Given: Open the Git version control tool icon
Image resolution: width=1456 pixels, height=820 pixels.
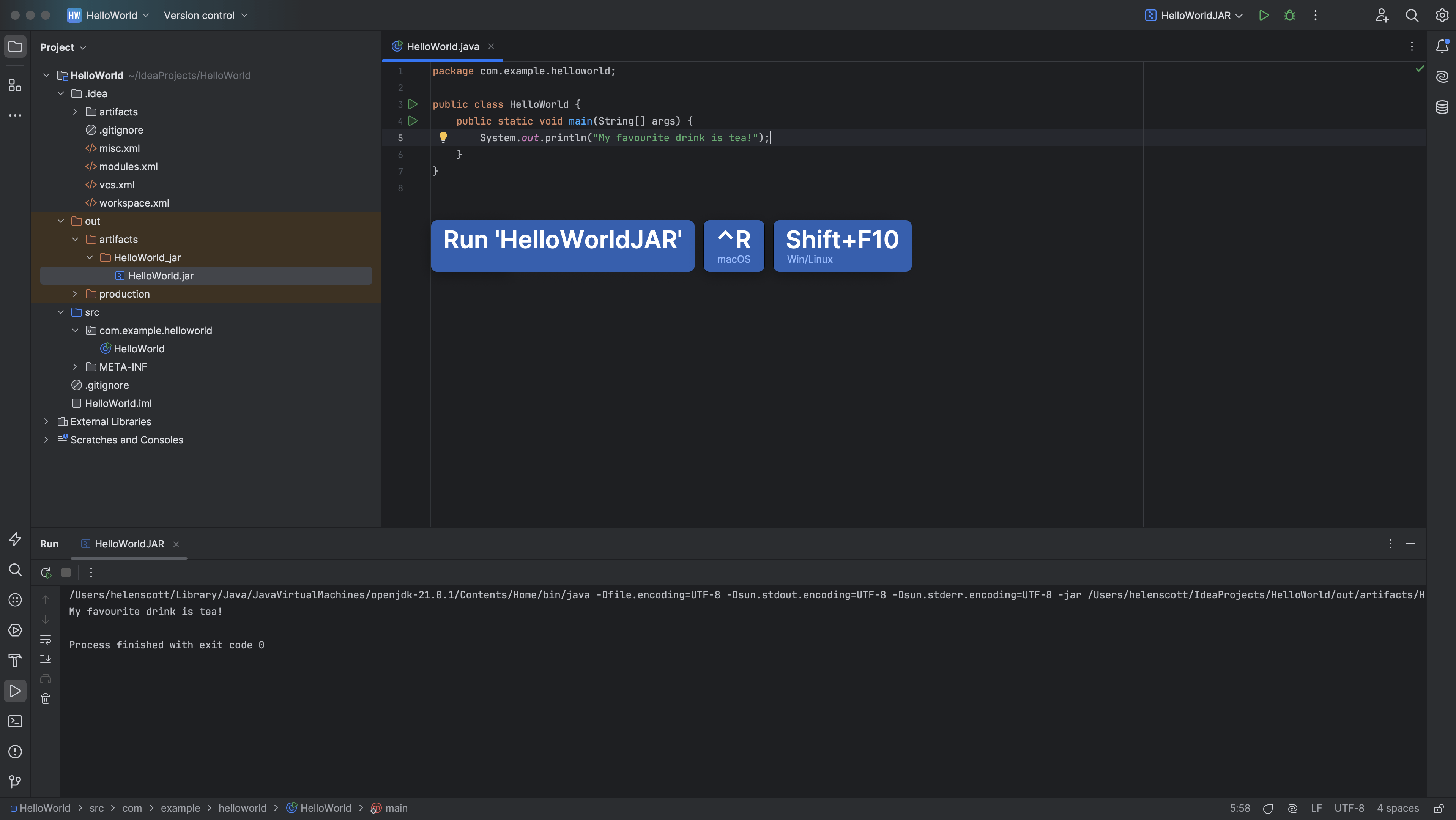Looking at the screenshot, I should point(15,782).
